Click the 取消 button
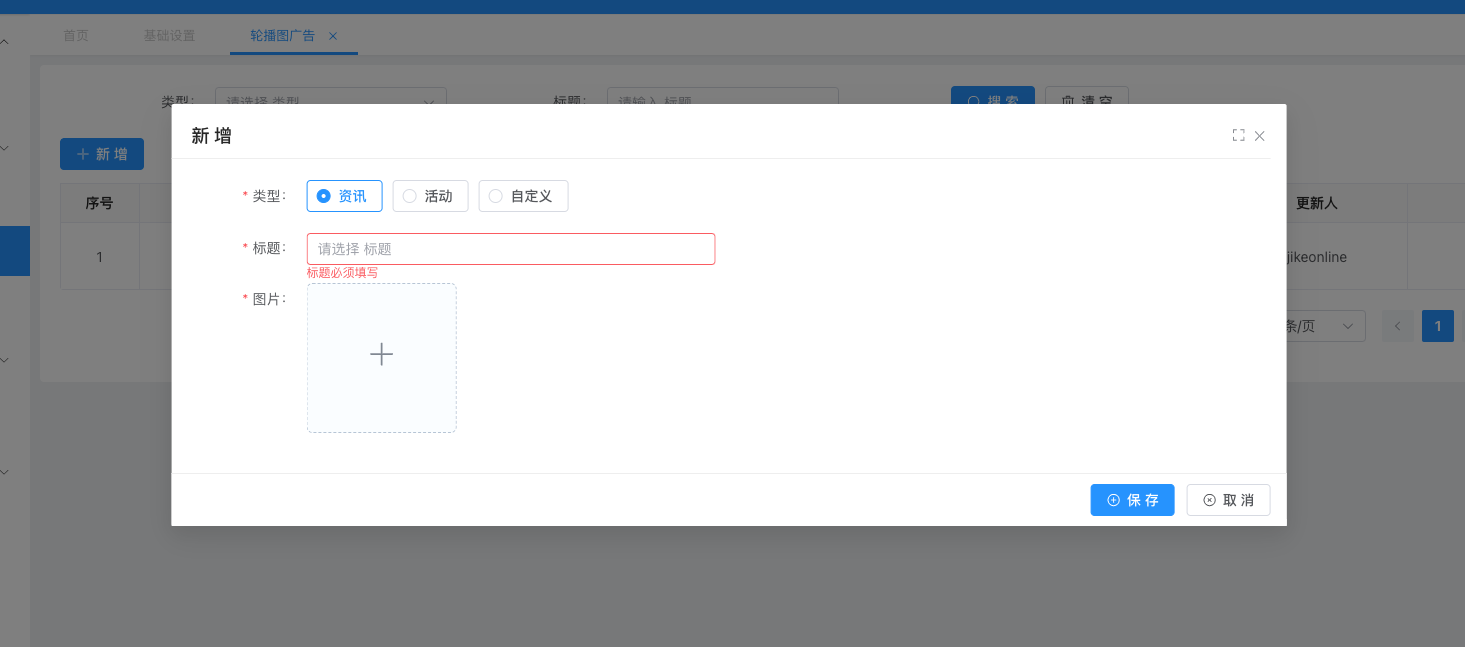 1228,500
